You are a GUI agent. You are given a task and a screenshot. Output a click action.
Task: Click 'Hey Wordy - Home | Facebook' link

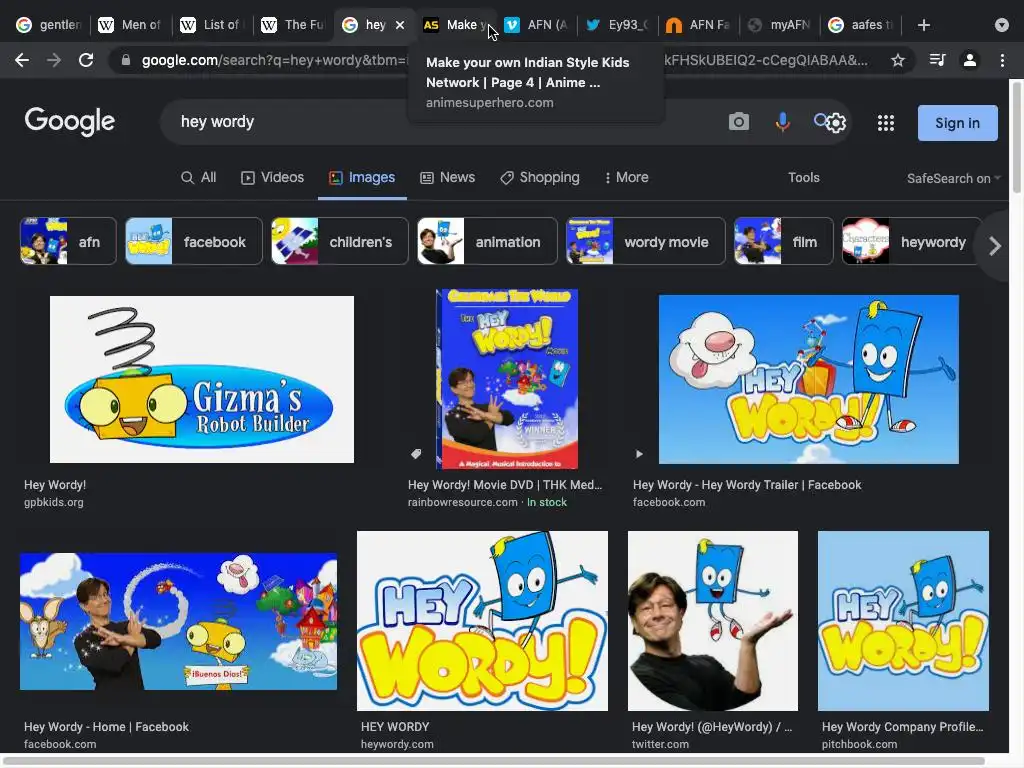coord(106,726)
